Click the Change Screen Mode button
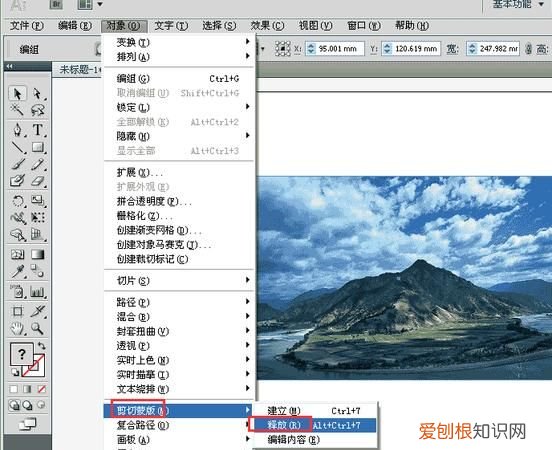This screenshot has height=450, width=552. pos(27,424)
